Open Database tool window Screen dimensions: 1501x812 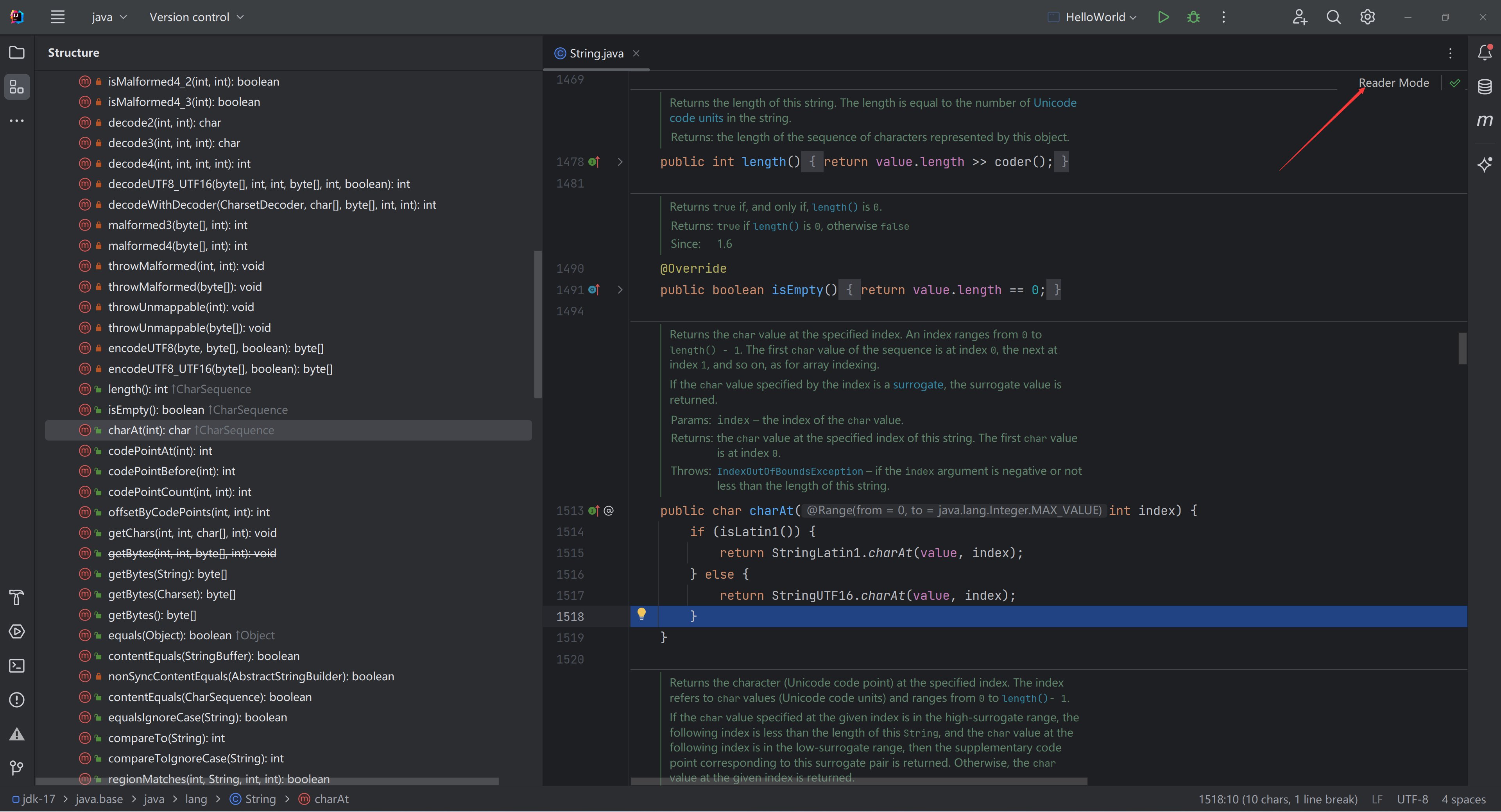1485,87
